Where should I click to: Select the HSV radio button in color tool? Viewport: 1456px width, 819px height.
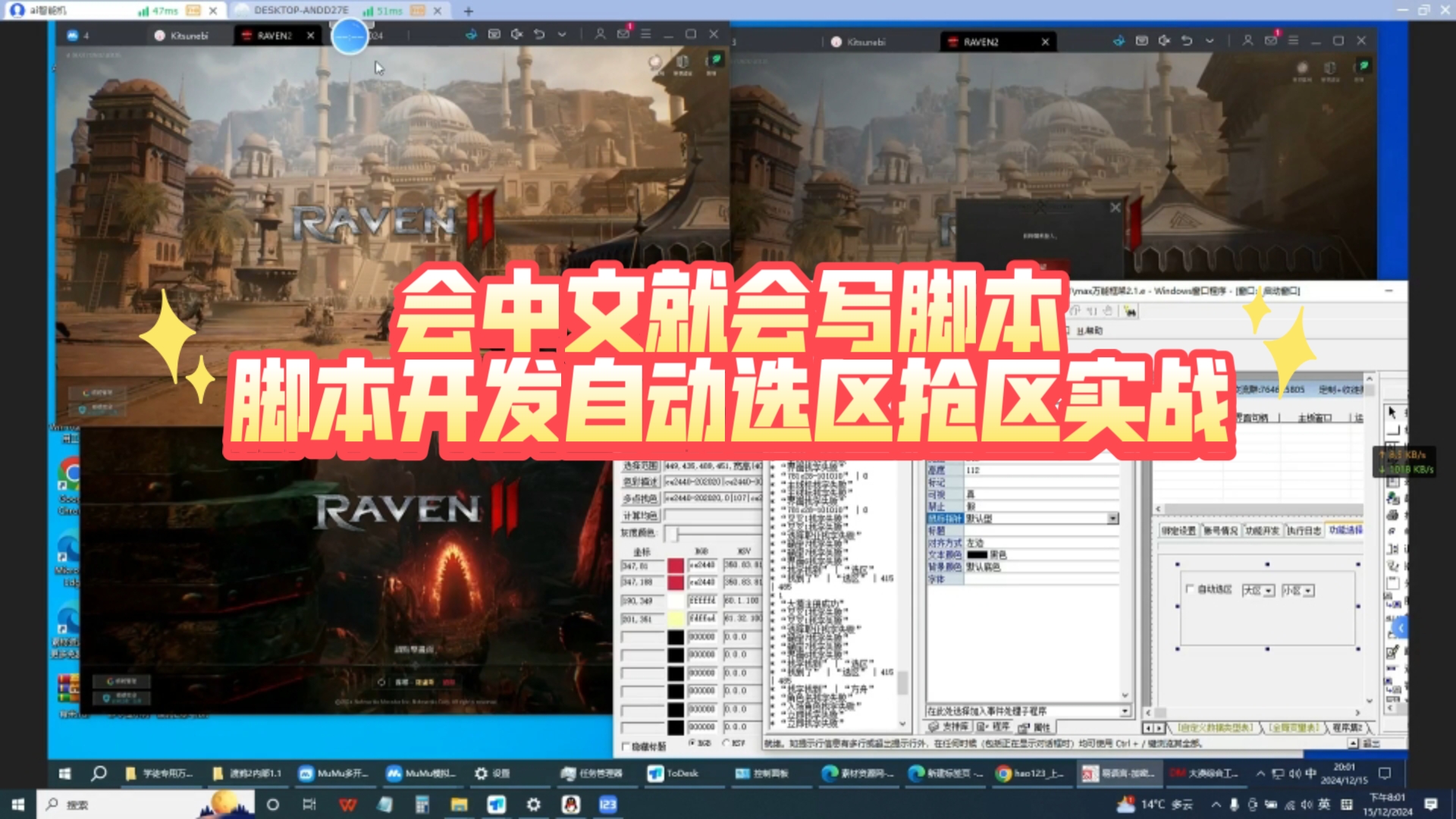(x=726, y=744)
